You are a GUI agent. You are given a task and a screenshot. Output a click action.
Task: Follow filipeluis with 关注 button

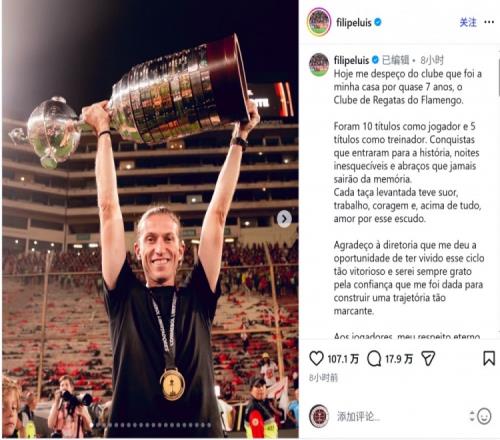pyautogui.click(x=468, y=22)
